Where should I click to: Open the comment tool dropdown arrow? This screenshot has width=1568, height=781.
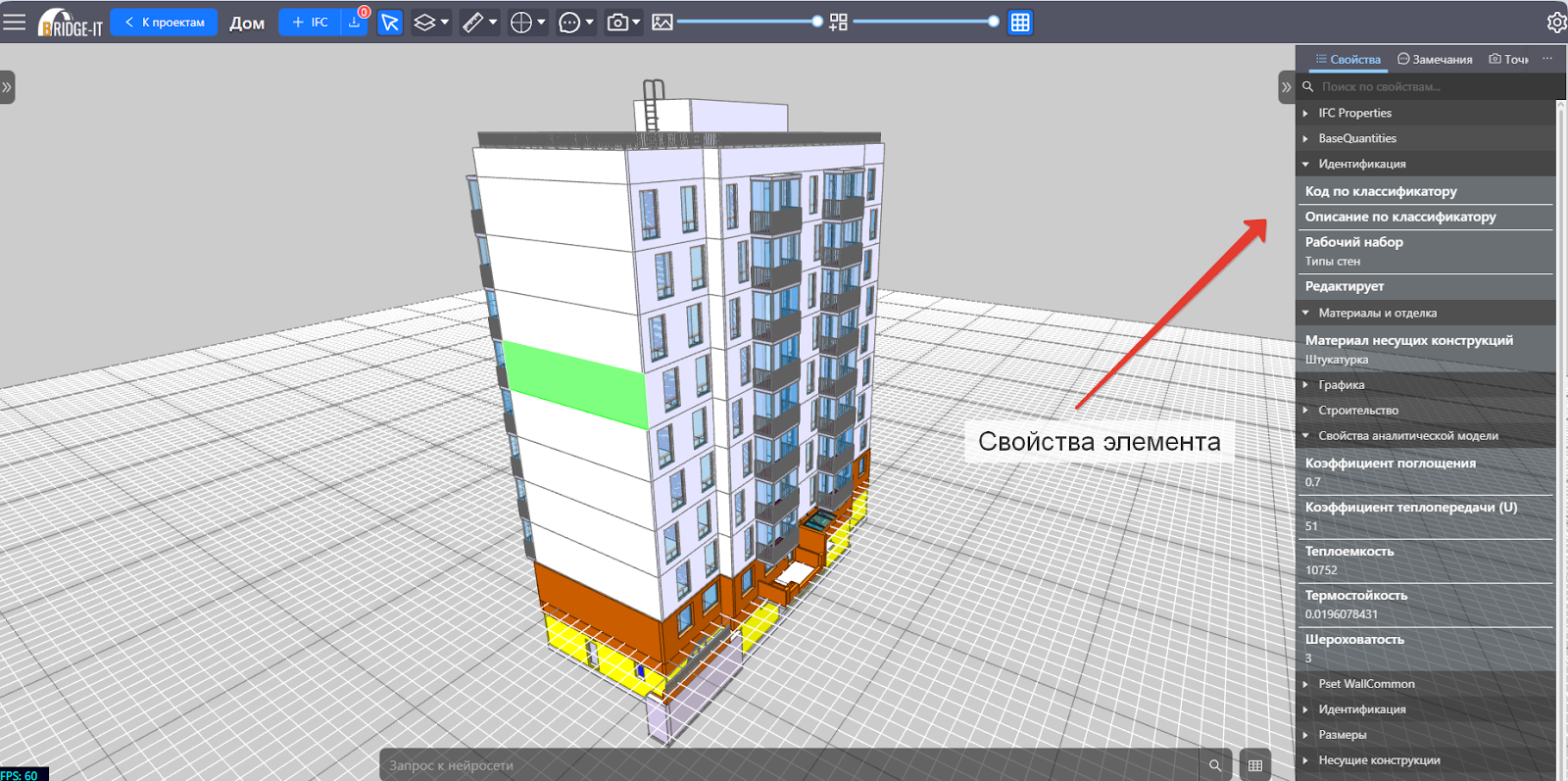pyautogui.click(x=589, y=22)
